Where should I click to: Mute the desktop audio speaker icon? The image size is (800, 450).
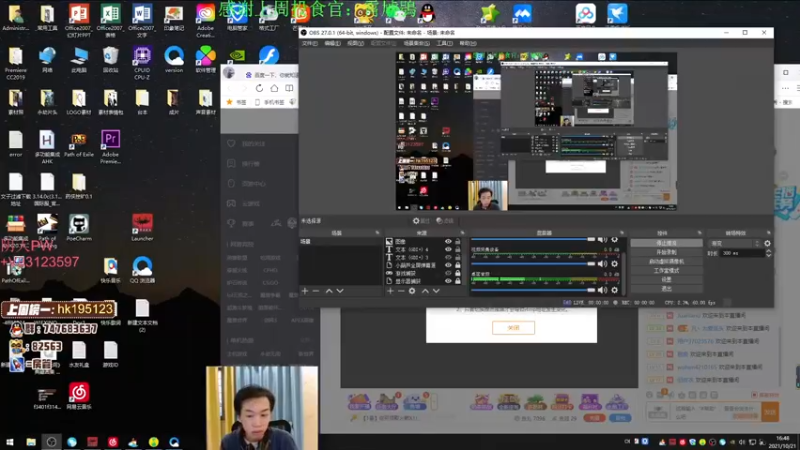coord(603,290)
